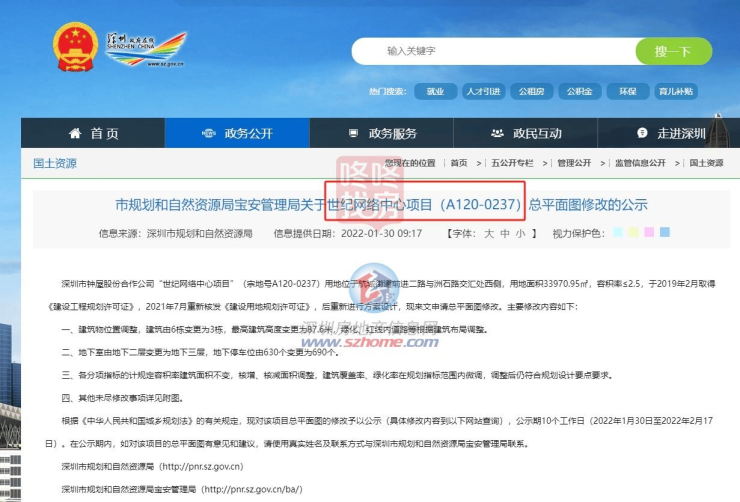The image size is (740, 502).
Task: Set font size to 中
Action: [506, 233]
